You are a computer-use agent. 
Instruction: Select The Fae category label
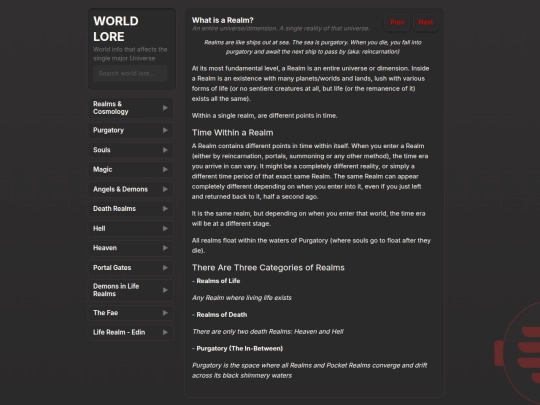[105, 313]
